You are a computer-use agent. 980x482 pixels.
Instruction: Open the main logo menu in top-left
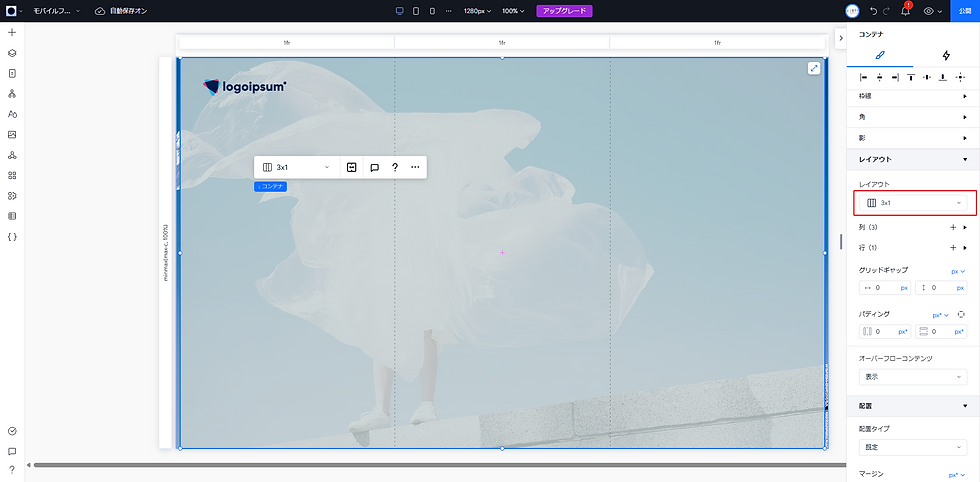point(14,11)
